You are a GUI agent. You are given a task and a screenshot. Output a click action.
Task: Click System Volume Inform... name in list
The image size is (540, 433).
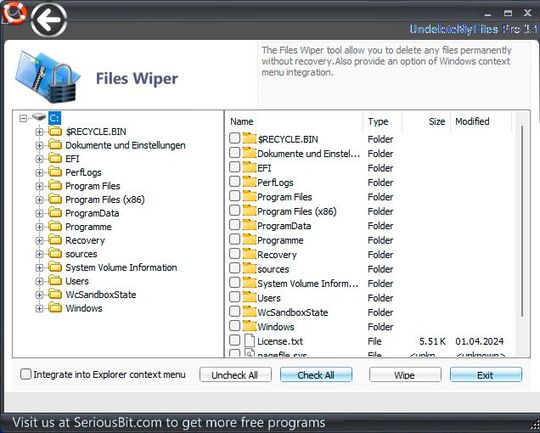coord(308,283)
